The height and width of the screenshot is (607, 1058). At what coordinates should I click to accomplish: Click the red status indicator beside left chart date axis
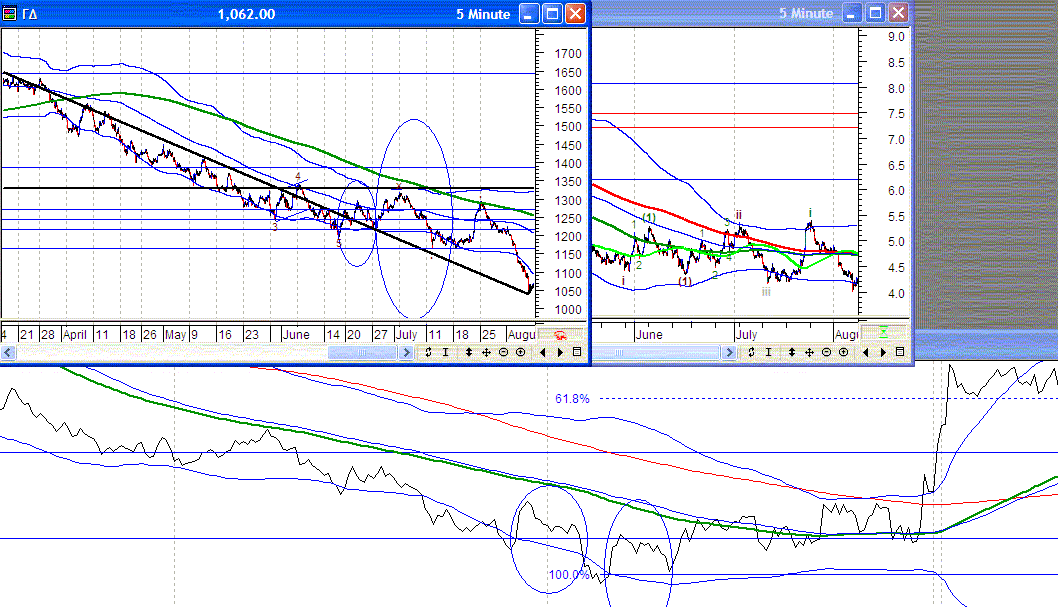coord(560,335)
